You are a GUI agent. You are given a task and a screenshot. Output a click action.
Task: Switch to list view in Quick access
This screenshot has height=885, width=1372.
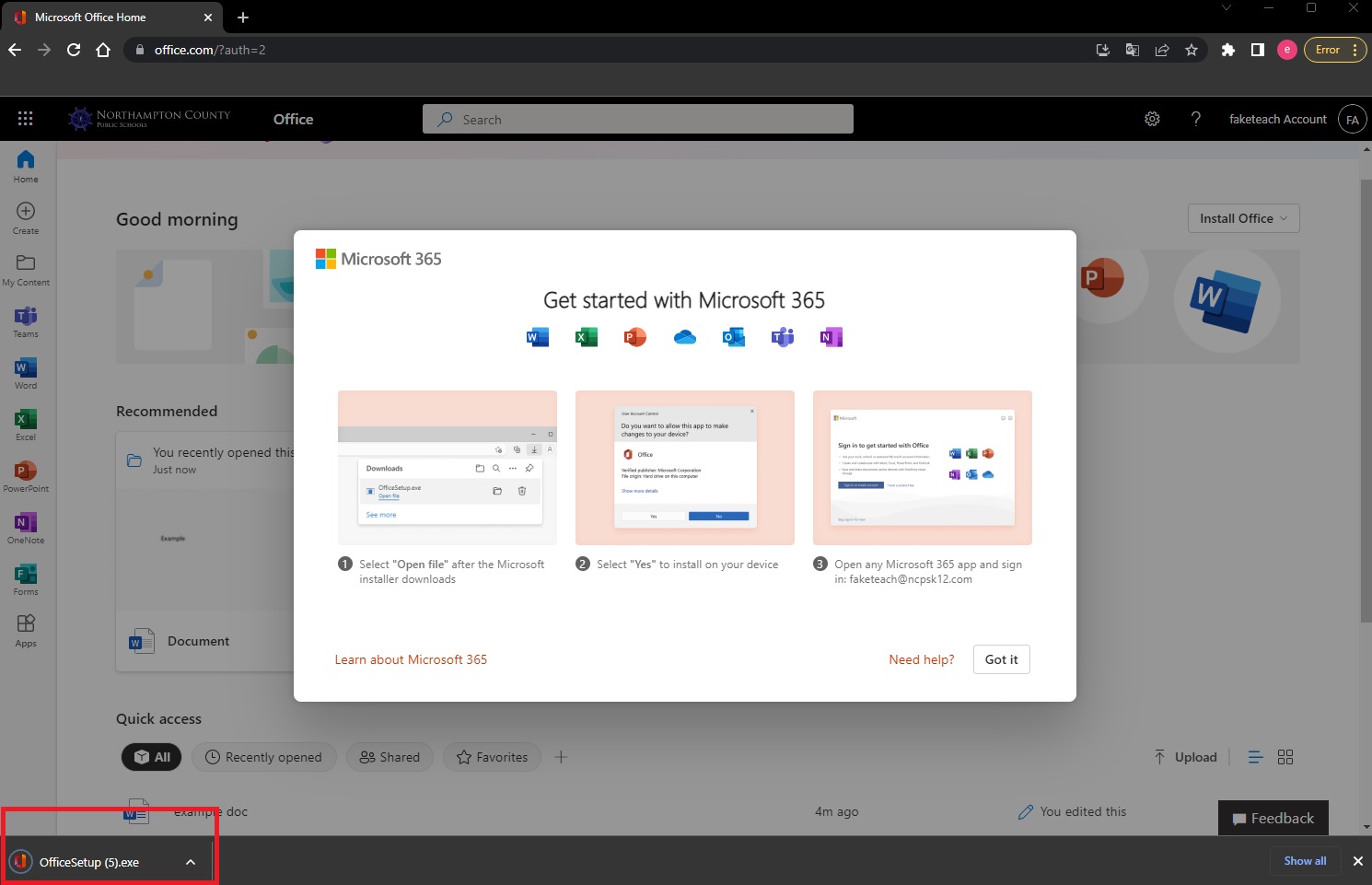click(x=1255, y=757)
